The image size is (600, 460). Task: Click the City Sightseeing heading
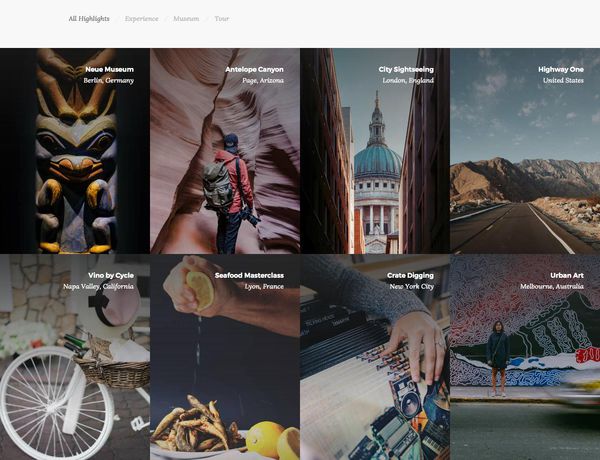406,69
